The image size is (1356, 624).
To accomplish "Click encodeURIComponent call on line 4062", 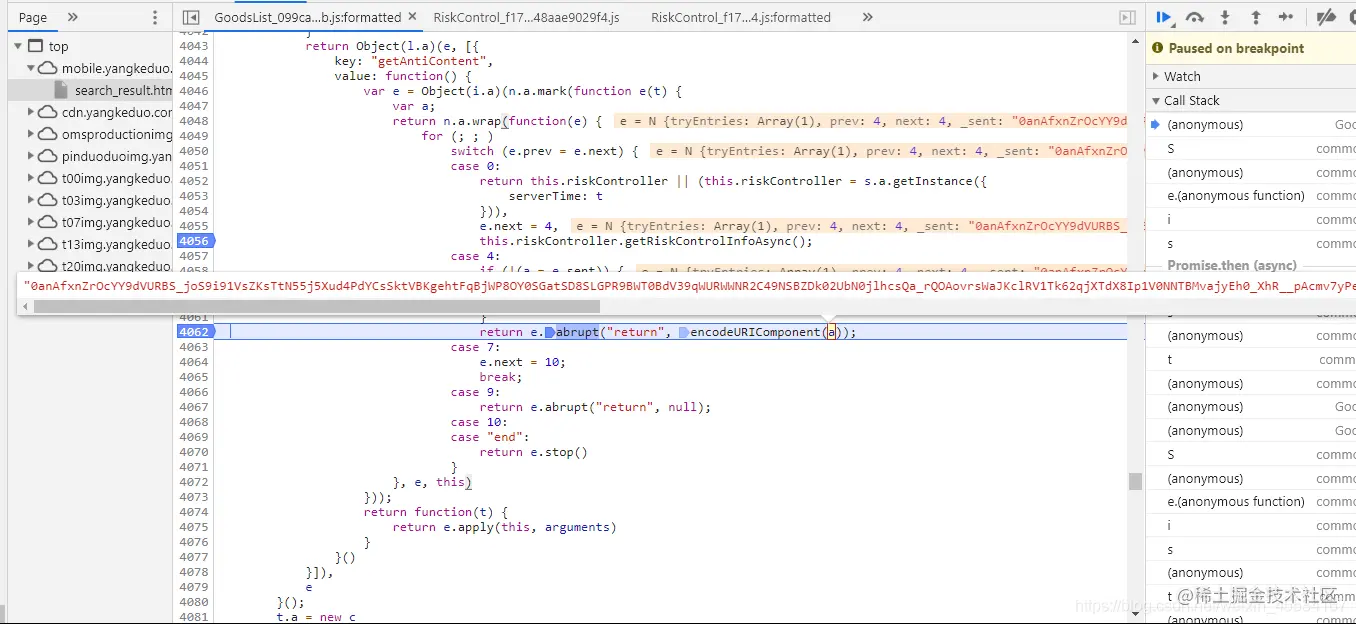I will (755, 332).
